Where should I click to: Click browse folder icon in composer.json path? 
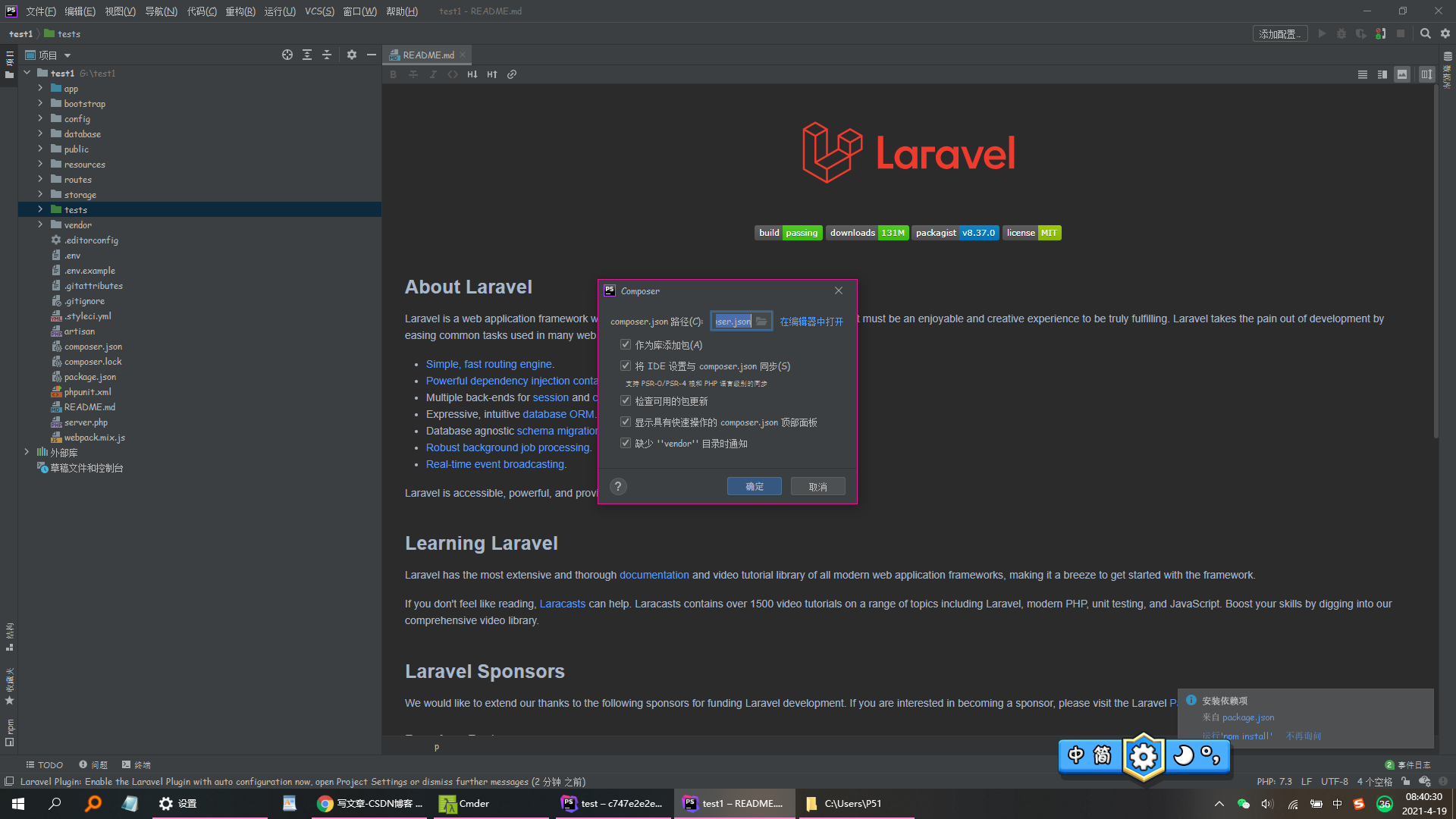pyautogui.click(x=761, y=322)
